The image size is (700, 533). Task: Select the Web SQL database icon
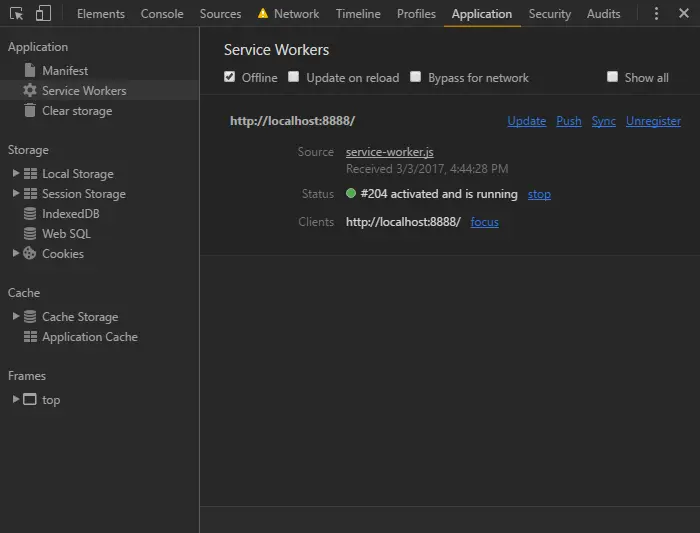(x=30, y=233)
